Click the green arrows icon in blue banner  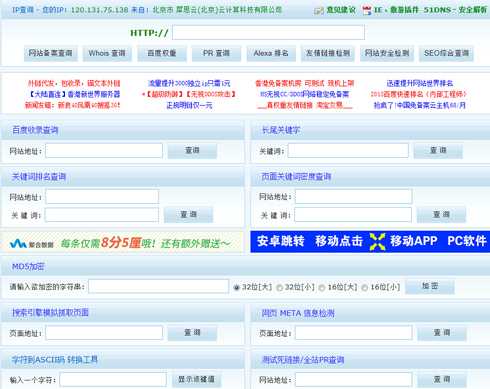pyautogui.click(x=377, y=241)
